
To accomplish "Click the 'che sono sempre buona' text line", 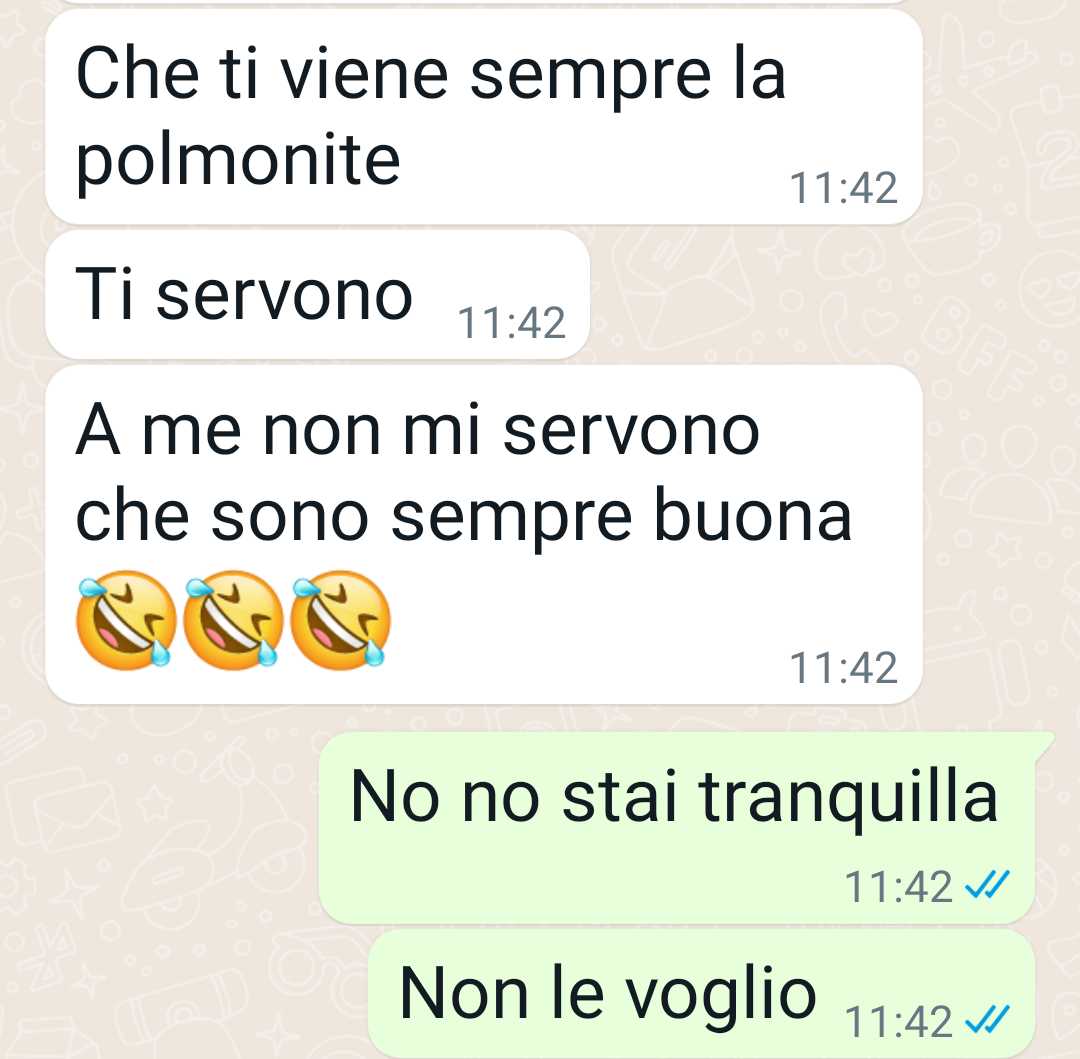I will (464, 517).
